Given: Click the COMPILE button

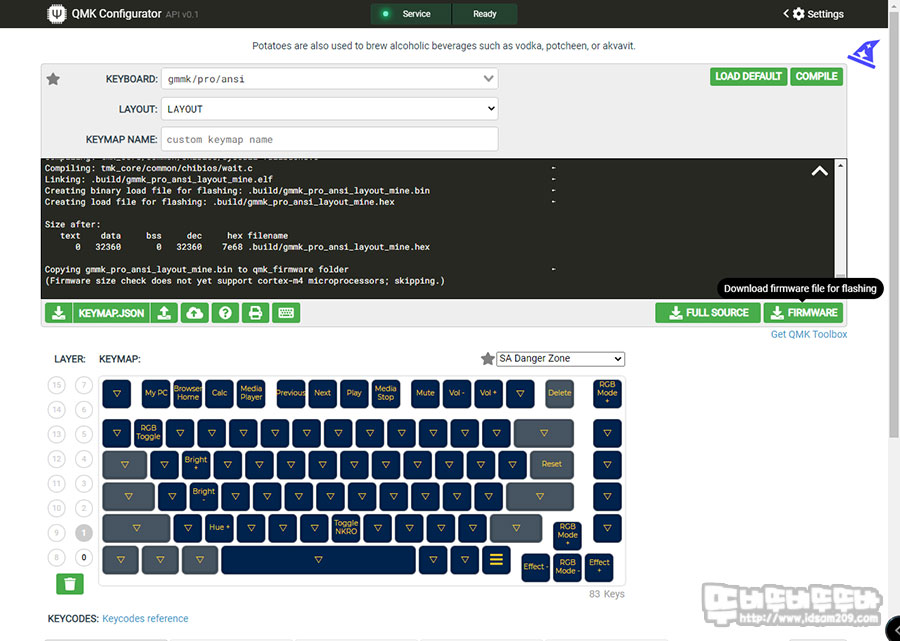Looking at the screenshot, I should 816,76.
